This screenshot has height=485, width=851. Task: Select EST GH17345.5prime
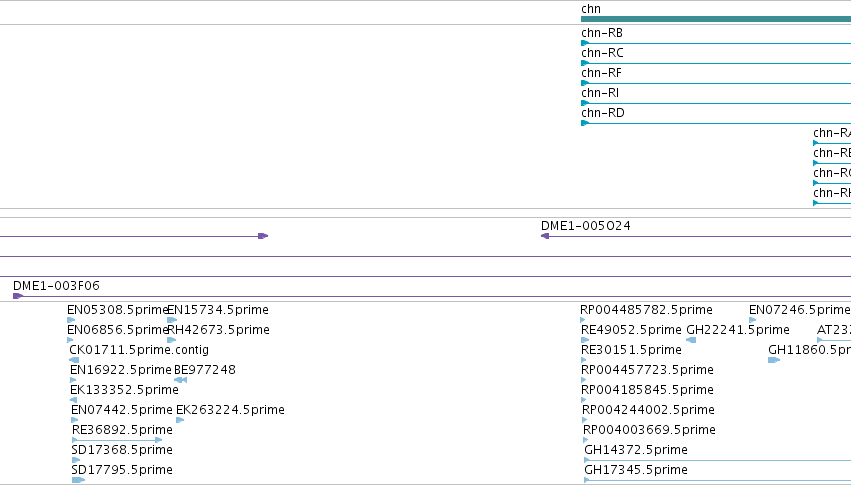636,470
